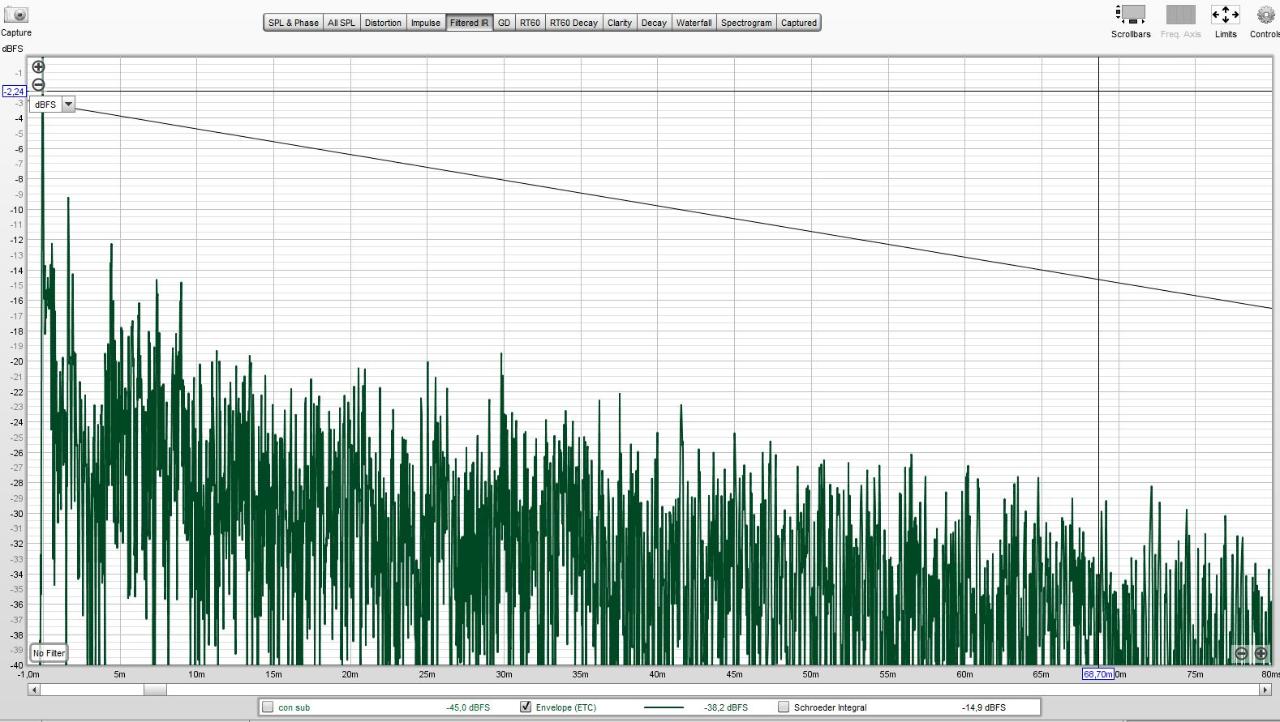Show the Clarity tab
The image size is (1280, 722).
tap(620, 23)
